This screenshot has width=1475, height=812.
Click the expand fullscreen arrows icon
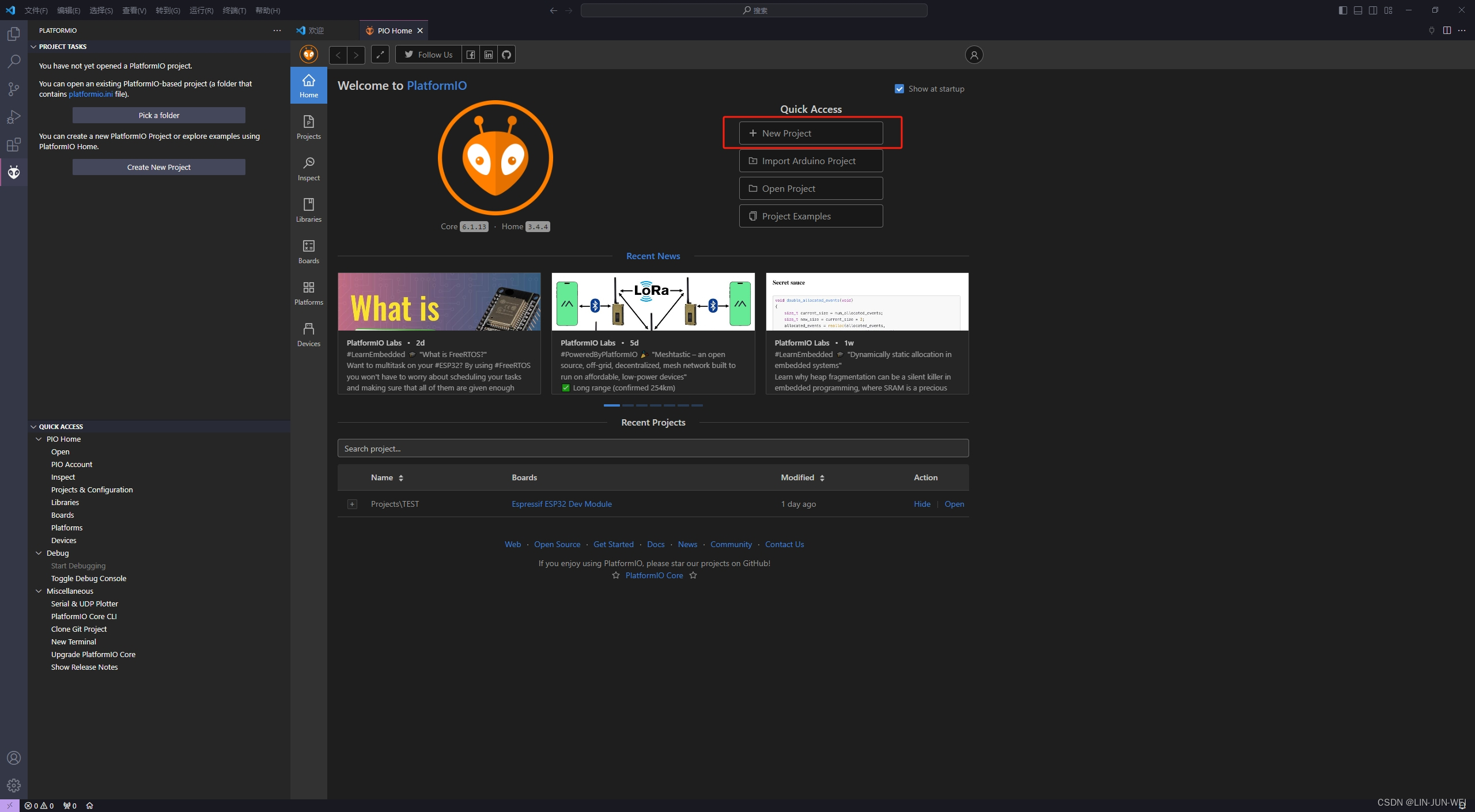point(380,55)
